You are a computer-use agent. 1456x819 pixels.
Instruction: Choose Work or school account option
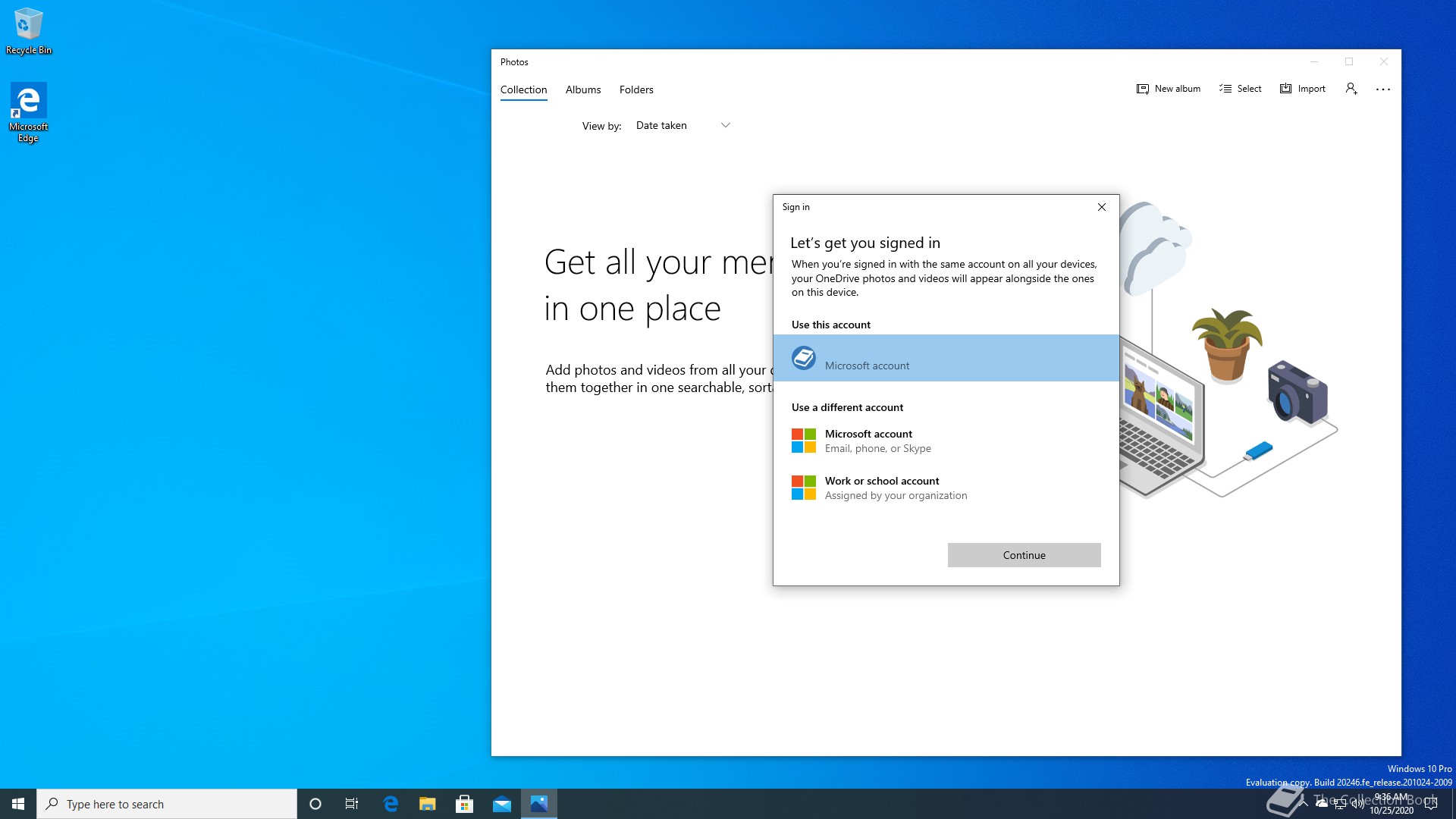946,488
